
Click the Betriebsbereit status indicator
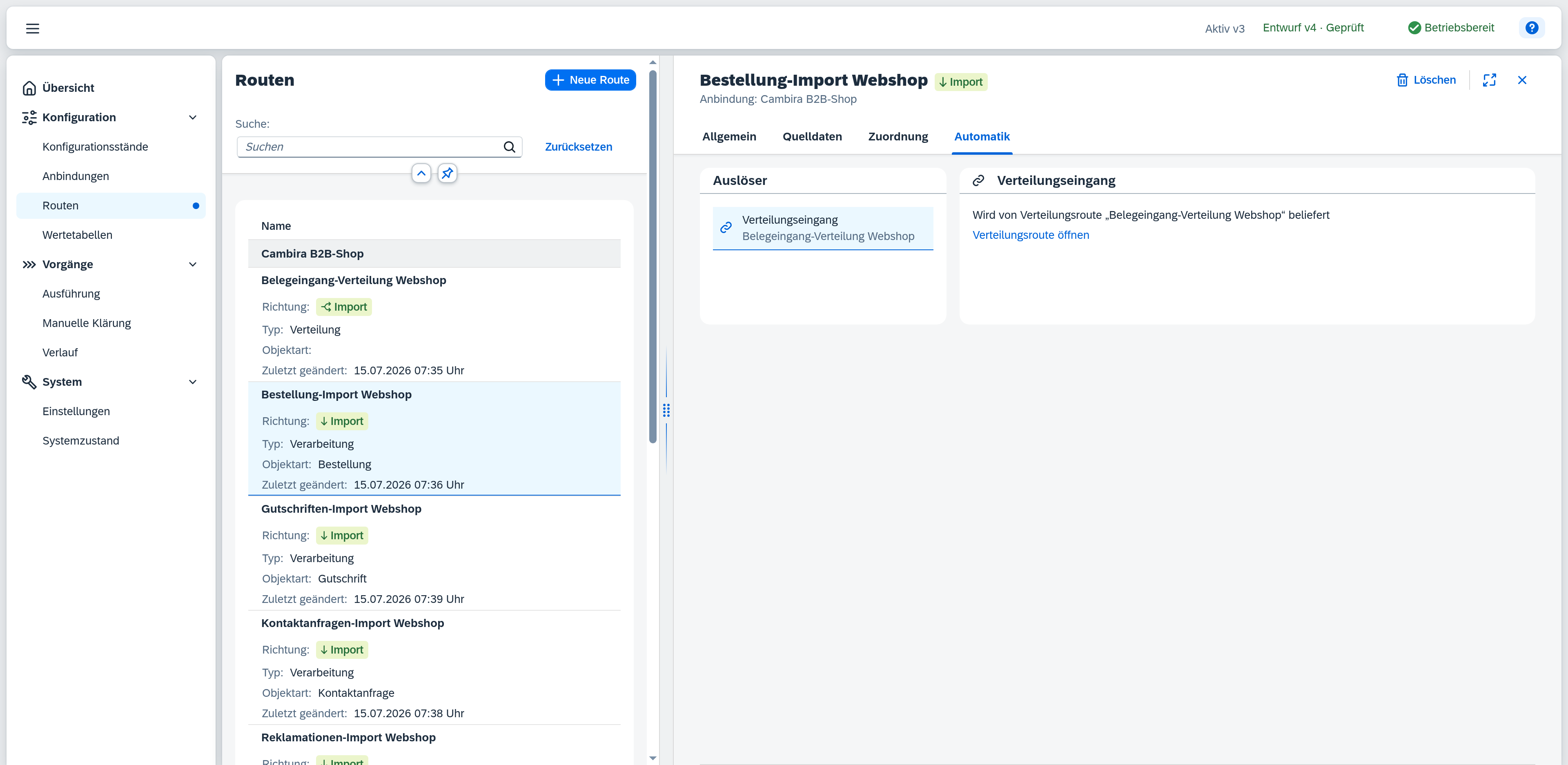coord(1451,28)
